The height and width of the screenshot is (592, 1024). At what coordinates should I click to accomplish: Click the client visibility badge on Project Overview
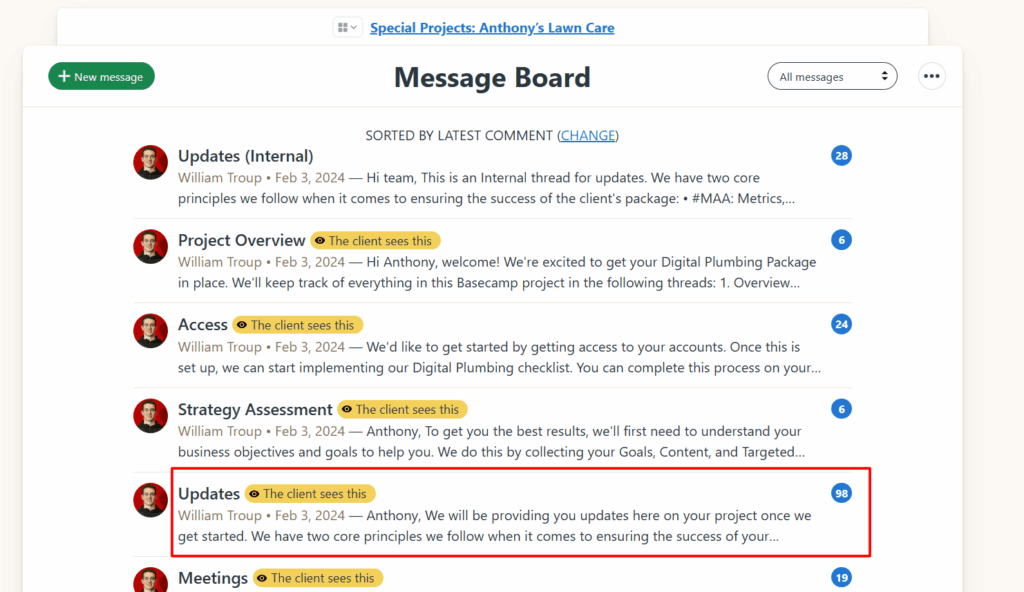click(375, 241)
